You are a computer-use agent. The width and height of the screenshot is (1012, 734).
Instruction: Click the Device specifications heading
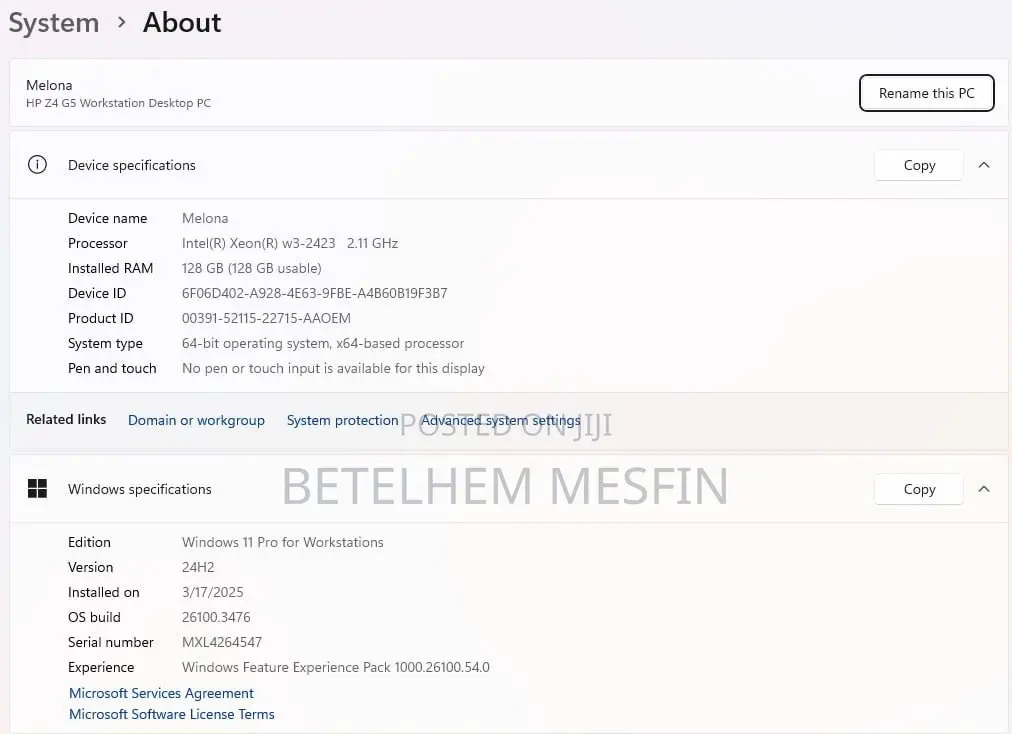click(132, 165)
